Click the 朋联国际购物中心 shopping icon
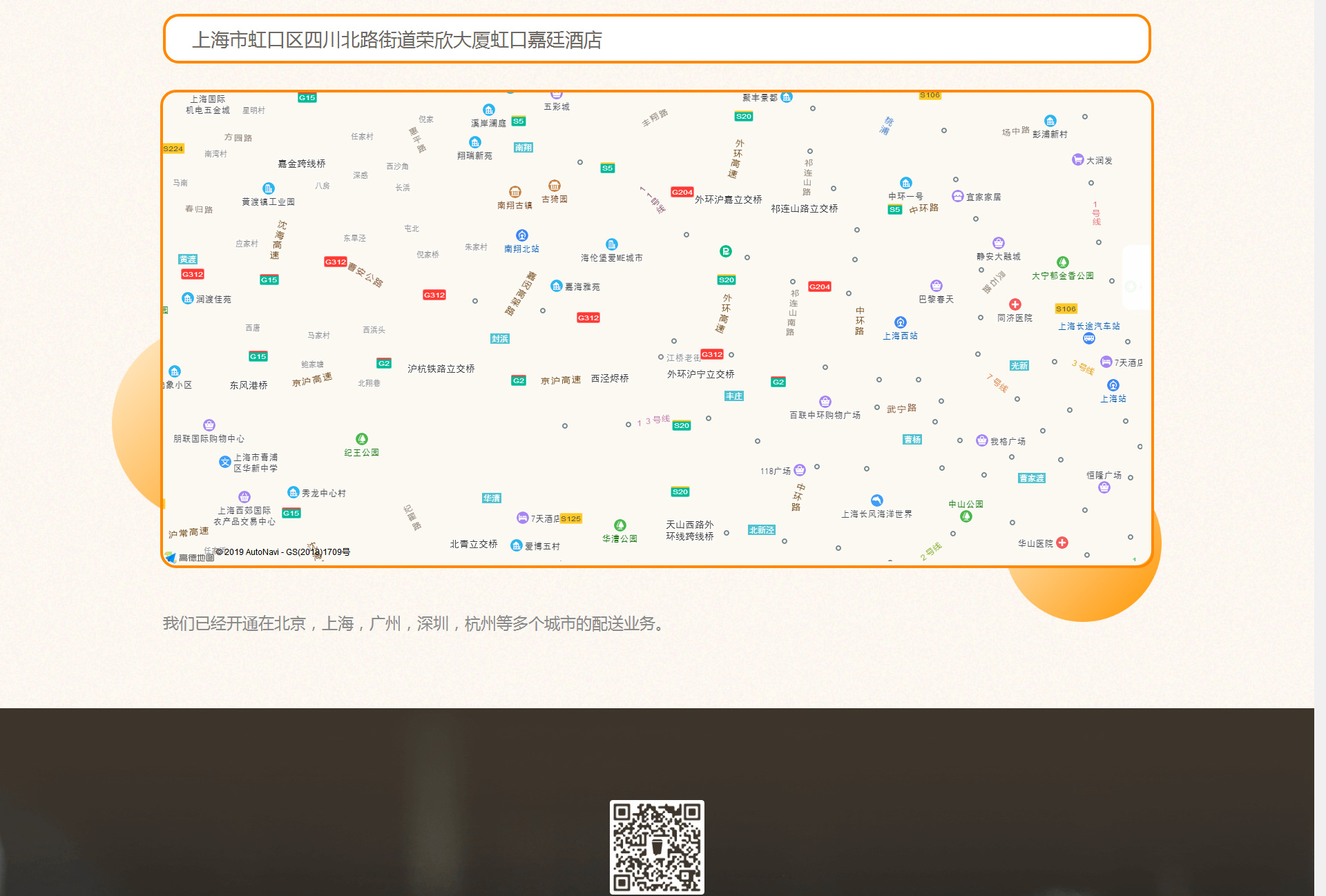This screenshot has height=896, width=1326. (x=209, y=425)
